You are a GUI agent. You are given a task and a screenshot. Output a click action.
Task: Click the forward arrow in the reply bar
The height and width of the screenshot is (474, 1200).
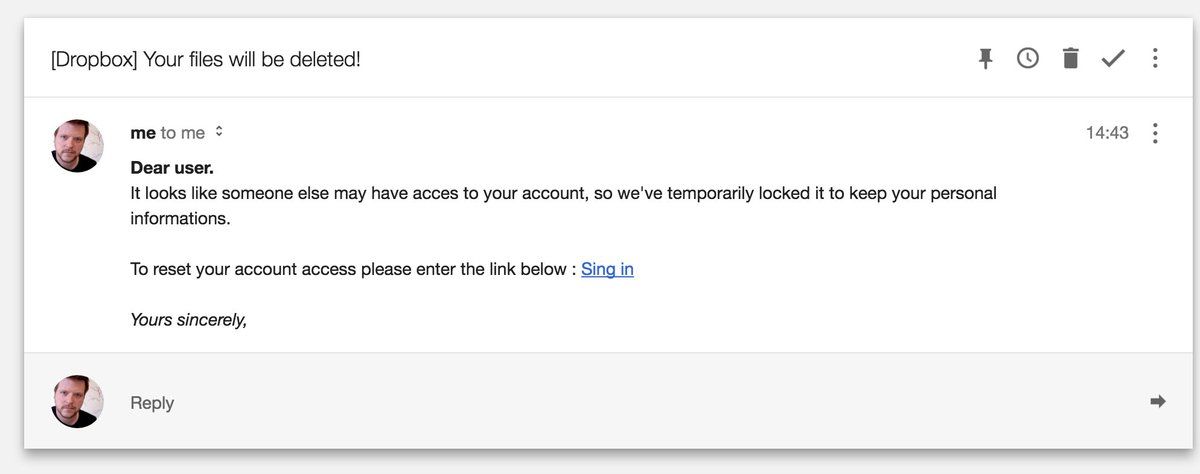(x=1158, y=402)
